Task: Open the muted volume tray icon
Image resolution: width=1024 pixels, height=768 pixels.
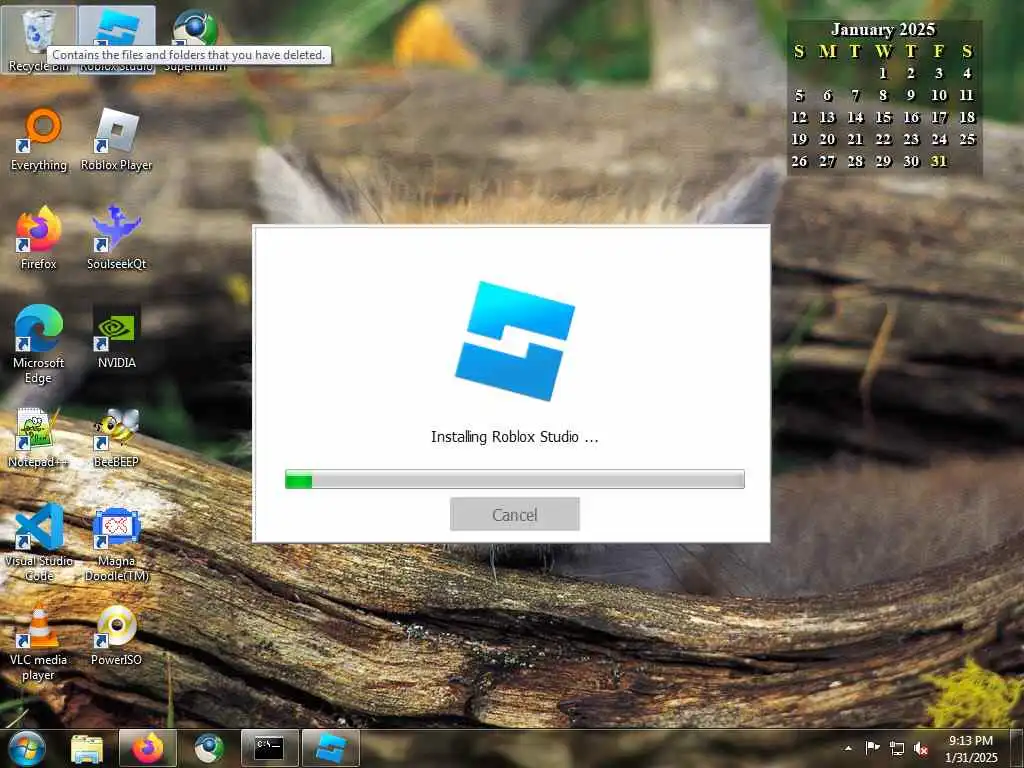Action: pyautogui.click(x=921, y=749)
